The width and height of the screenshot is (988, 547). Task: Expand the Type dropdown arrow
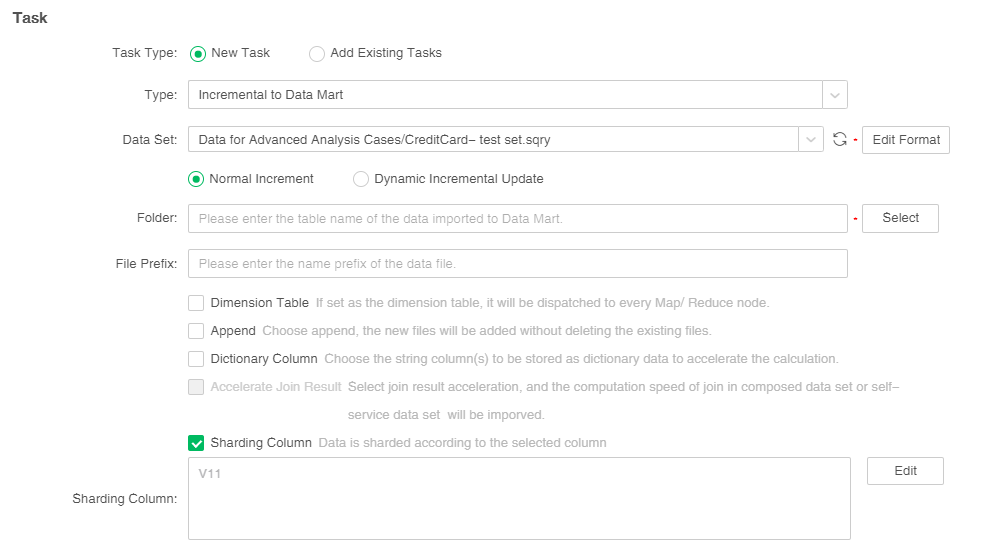pos(835,95)
